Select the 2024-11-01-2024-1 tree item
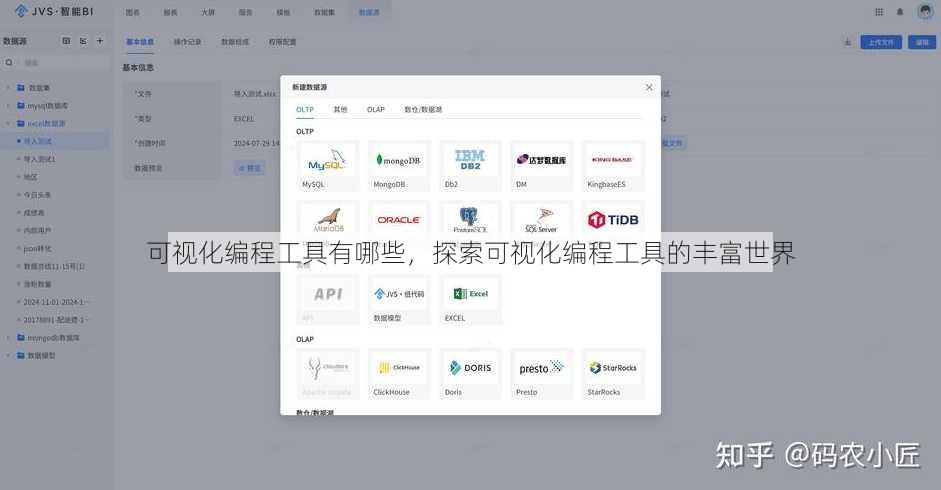The height and width of the screenshot is (490, 941). point(55,302)
